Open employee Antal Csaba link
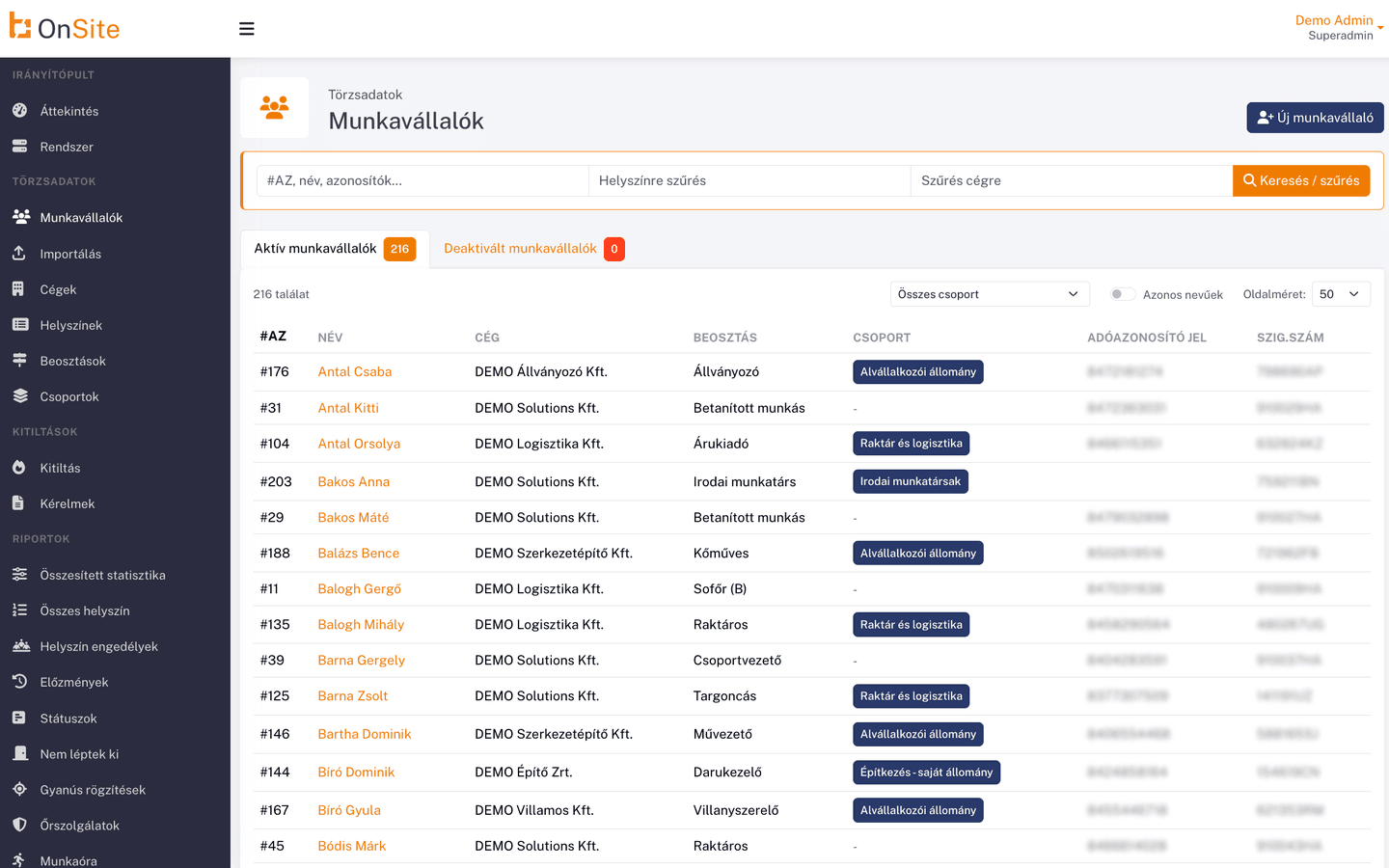Viewport: 1389px width, 868px height. pyautogui.click(x=355, y=371)
